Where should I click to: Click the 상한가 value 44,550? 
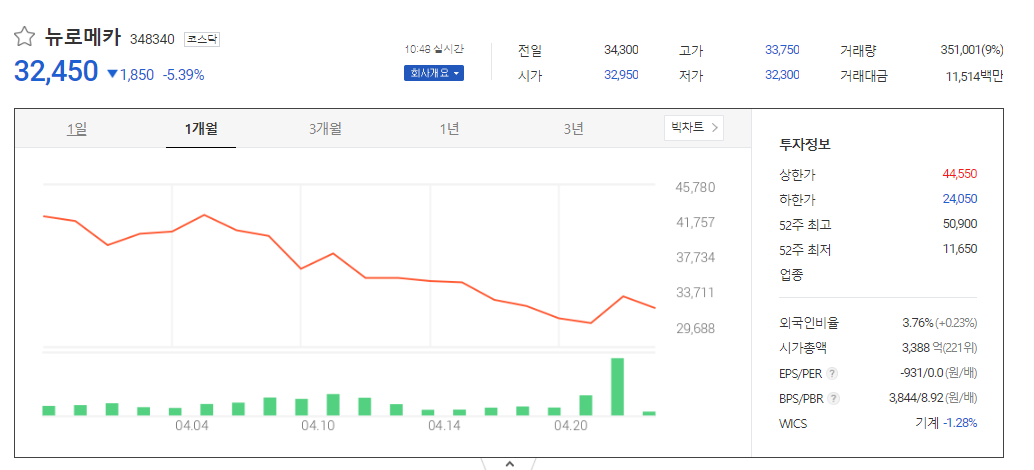960,175
